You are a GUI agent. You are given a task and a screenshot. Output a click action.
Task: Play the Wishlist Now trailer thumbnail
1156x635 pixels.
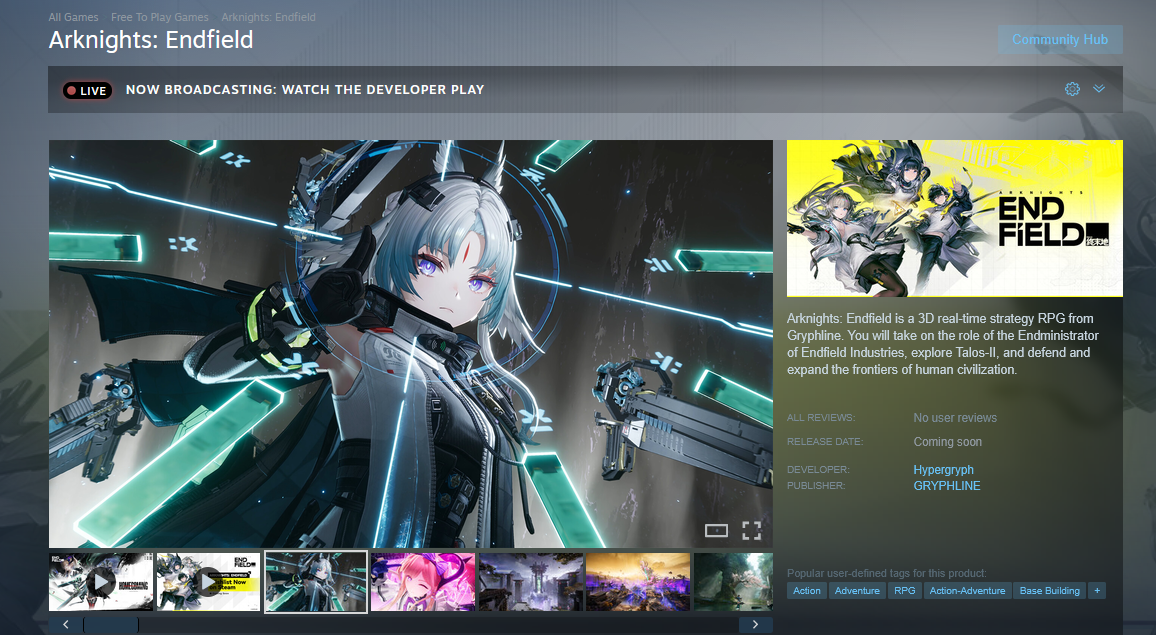click(x=208, y=582)
